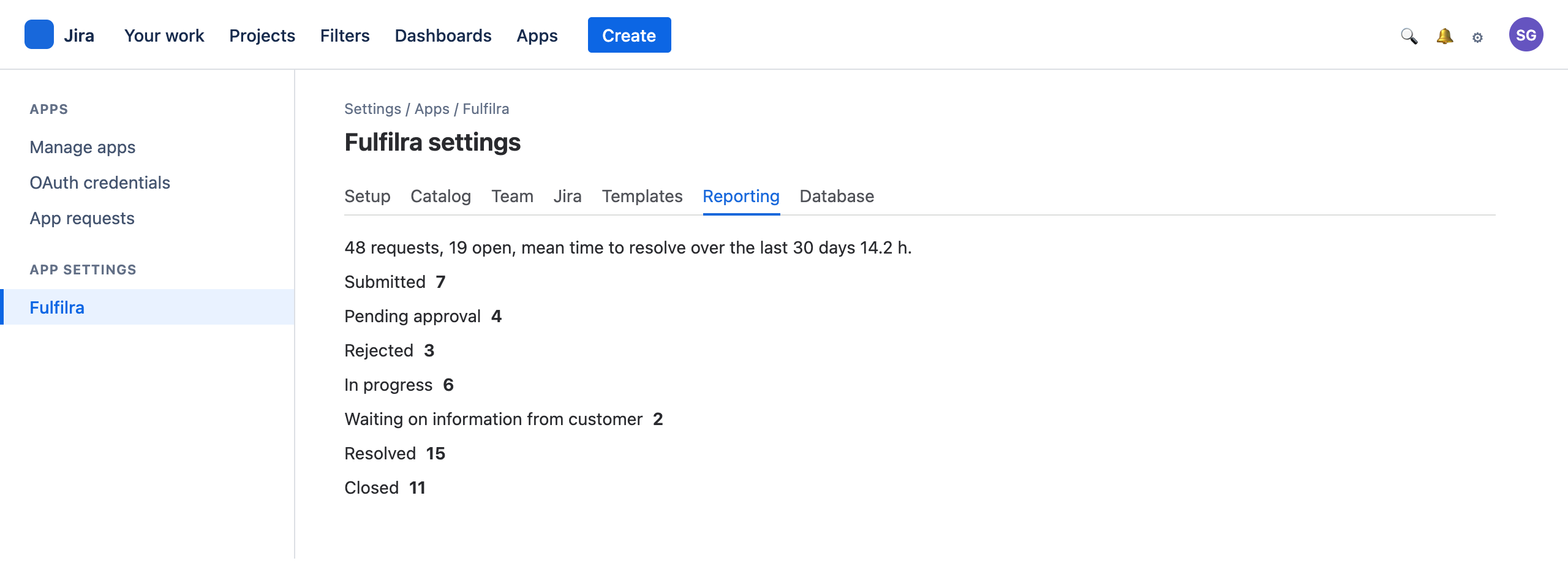Screen dimensions: 1568x588
Task: Open the search magnifier icon
Action: click(1409, 36)
